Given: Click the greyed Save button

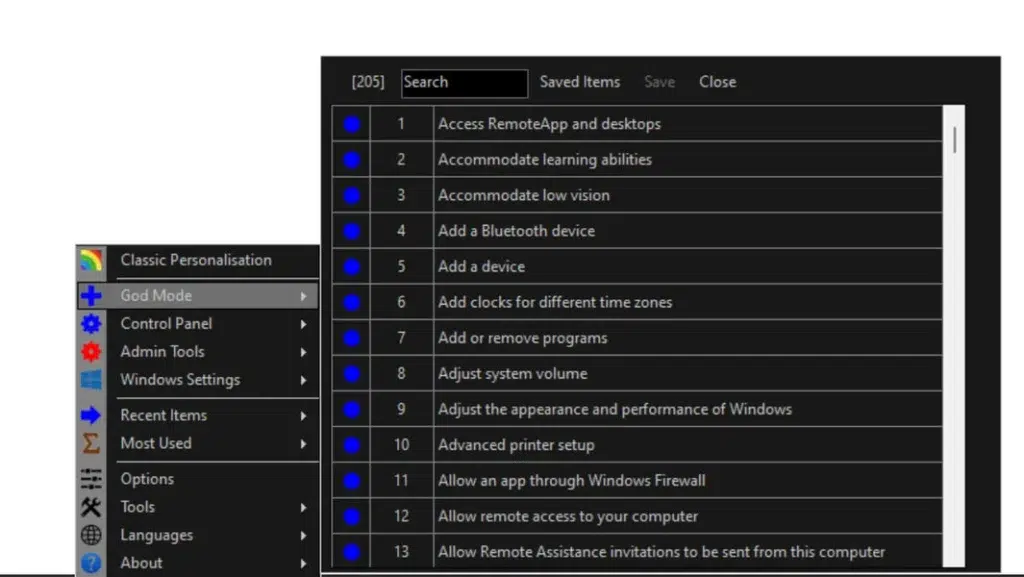Looking at the screenshot, I should click(x=660, y=82).
